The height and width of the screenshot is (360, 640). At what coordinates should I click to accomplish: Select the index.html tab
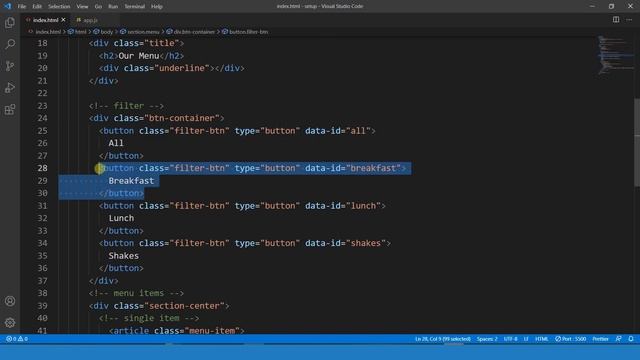[45, 20]
